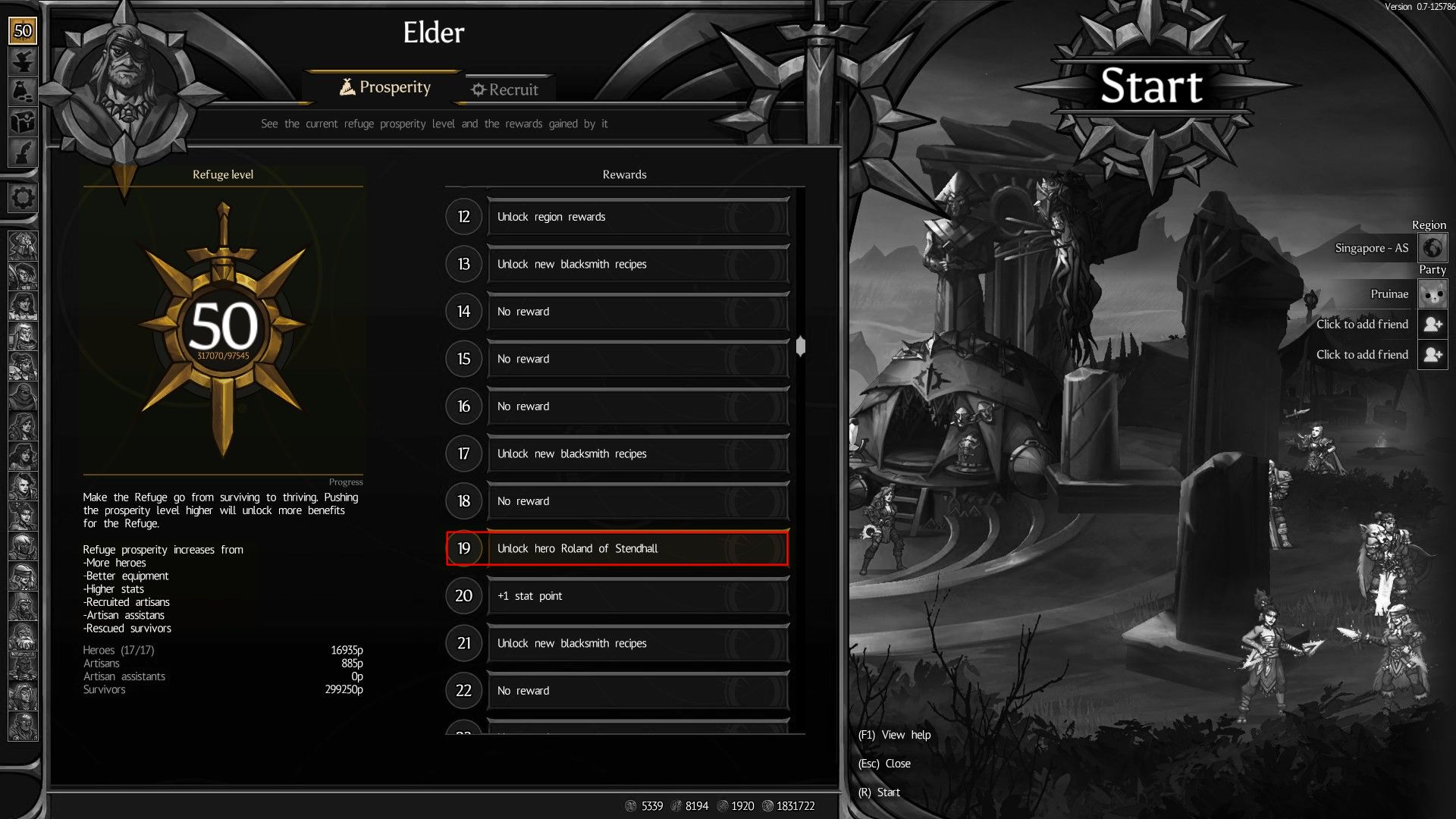The width and height of the screenshot is (1456, 819).
Task: Click the first add friend icon
Action: (x=1432, y=324)
